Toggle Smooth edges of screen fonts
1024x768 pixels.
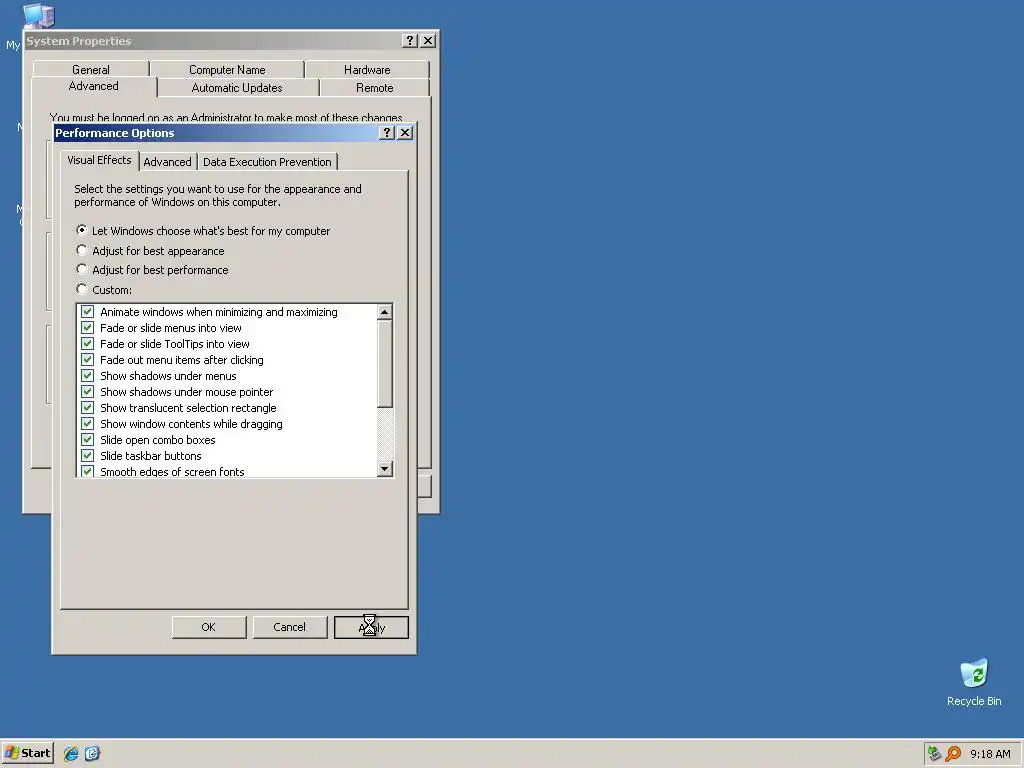88,471
